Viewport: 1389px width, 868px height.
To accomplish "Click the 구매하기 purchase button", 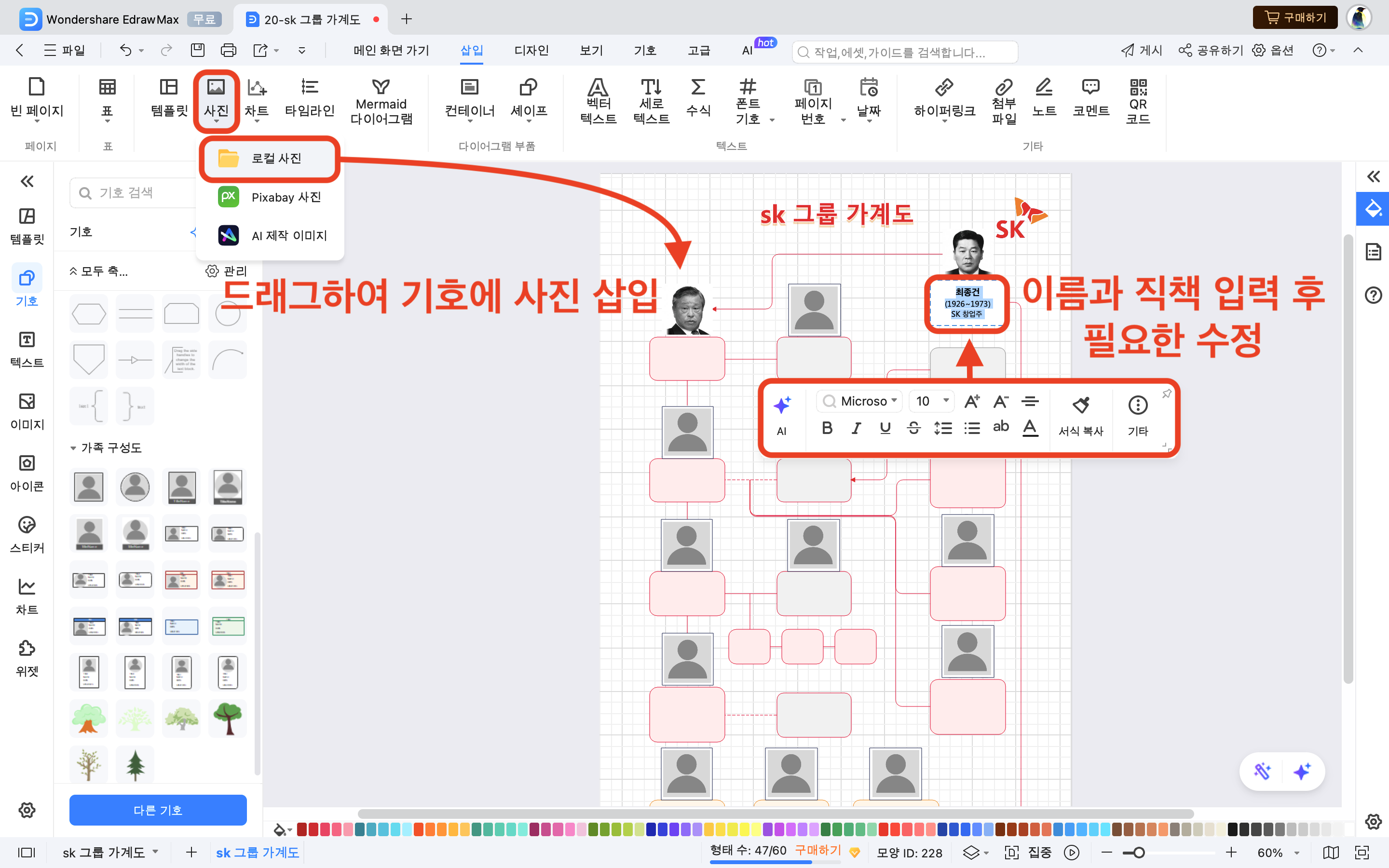I will [1295, 18].
